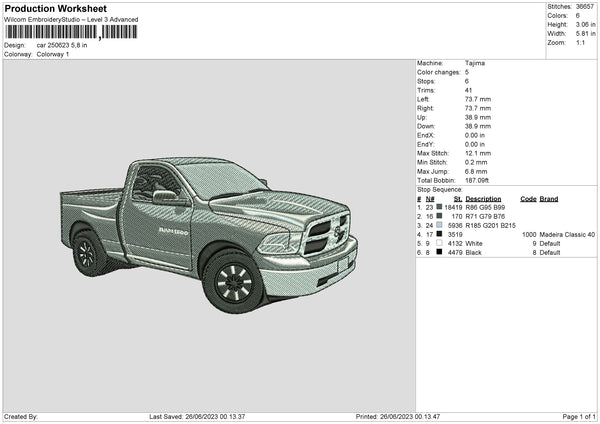Image resolution: width=600 pixels, height=424 pixels.
Task: Click the Height value 3.06 in
Action: (586, 24)
